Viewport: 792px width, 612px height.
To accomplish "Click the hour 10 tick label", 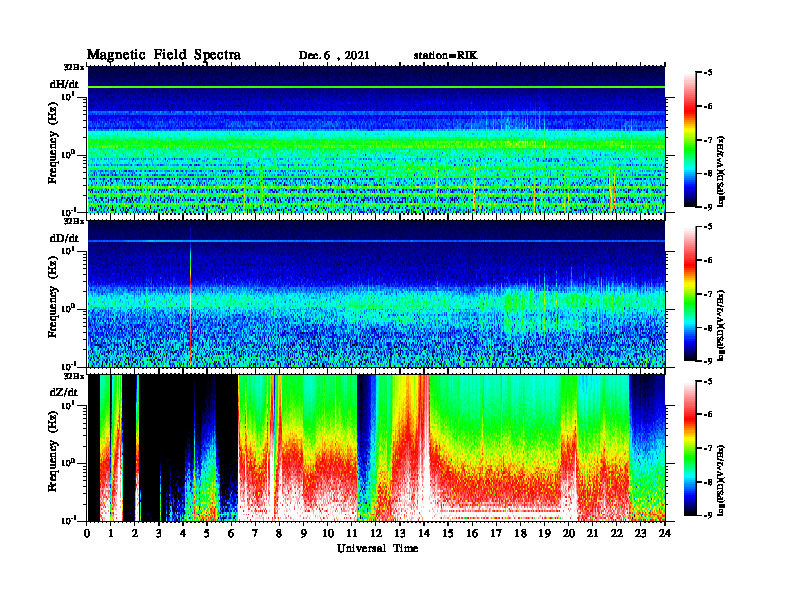I will [x=328, y=533].
